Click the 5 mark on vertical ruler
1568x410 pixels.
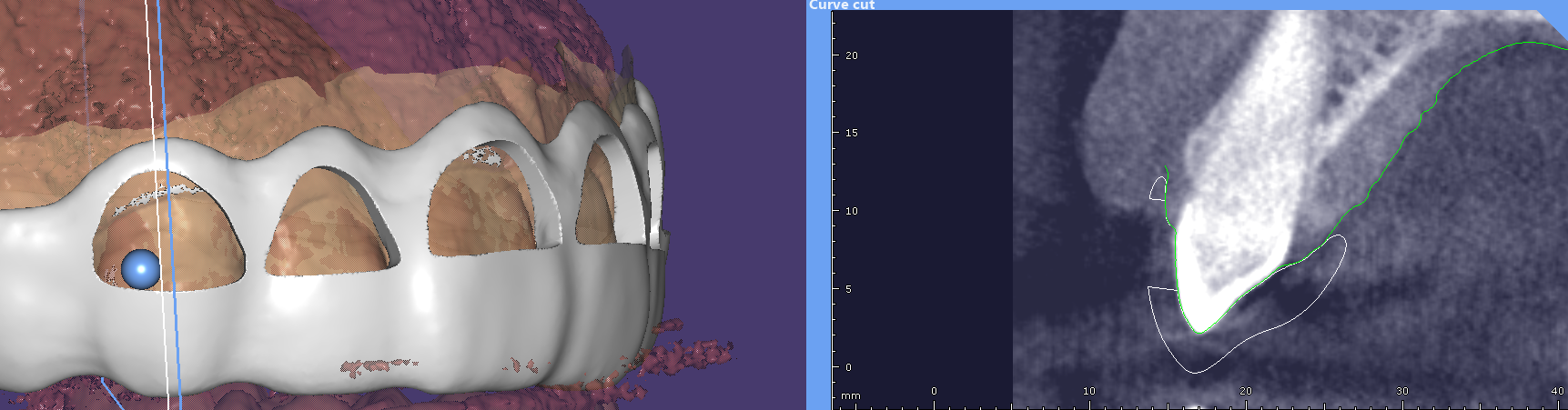[849, 289]
